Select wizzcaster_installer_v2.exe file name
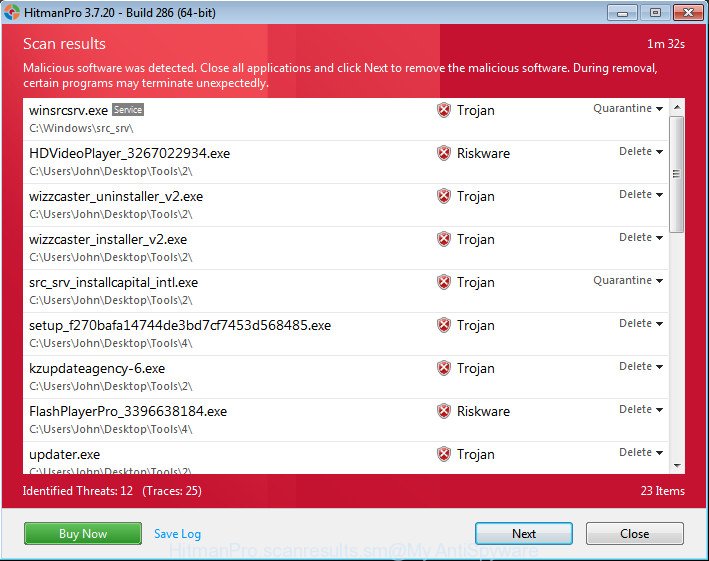Image resolution: width=709 pixels, height=561 pixels. (108, 239)
